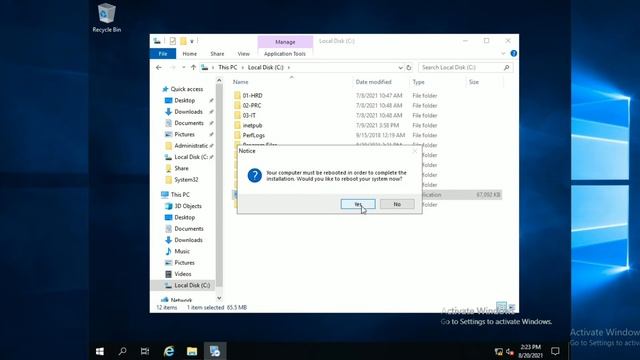The width and height of the screenshot is (640, 360).
Task: Decline reboot with the No button
Action: click(397, 204)
